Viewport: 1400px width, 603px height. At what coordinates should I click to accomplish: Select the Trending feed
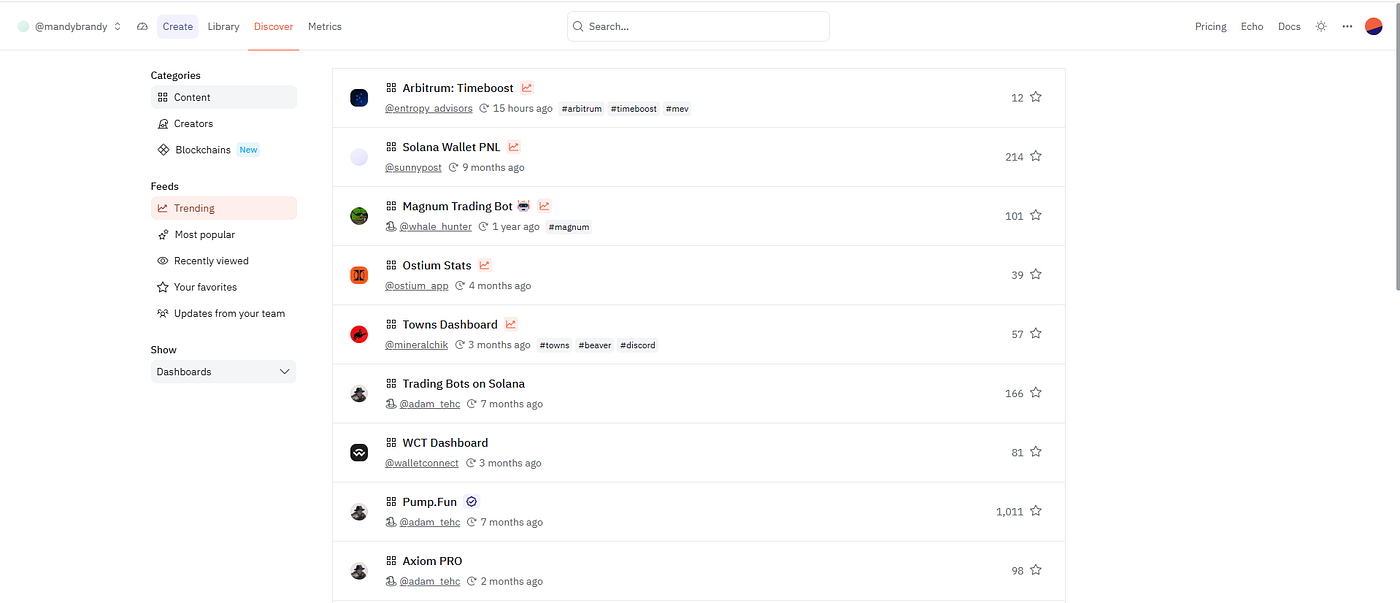224,208
